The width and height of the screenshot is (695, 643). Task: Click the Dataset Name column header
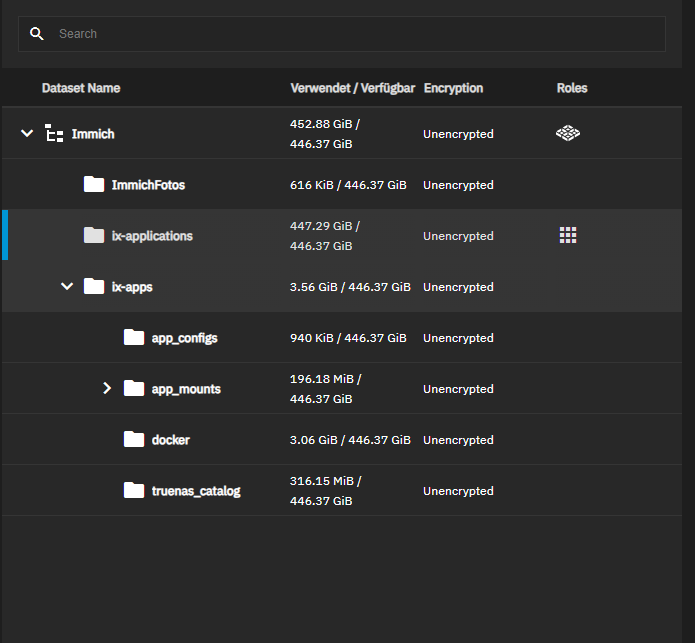point(81,88)
